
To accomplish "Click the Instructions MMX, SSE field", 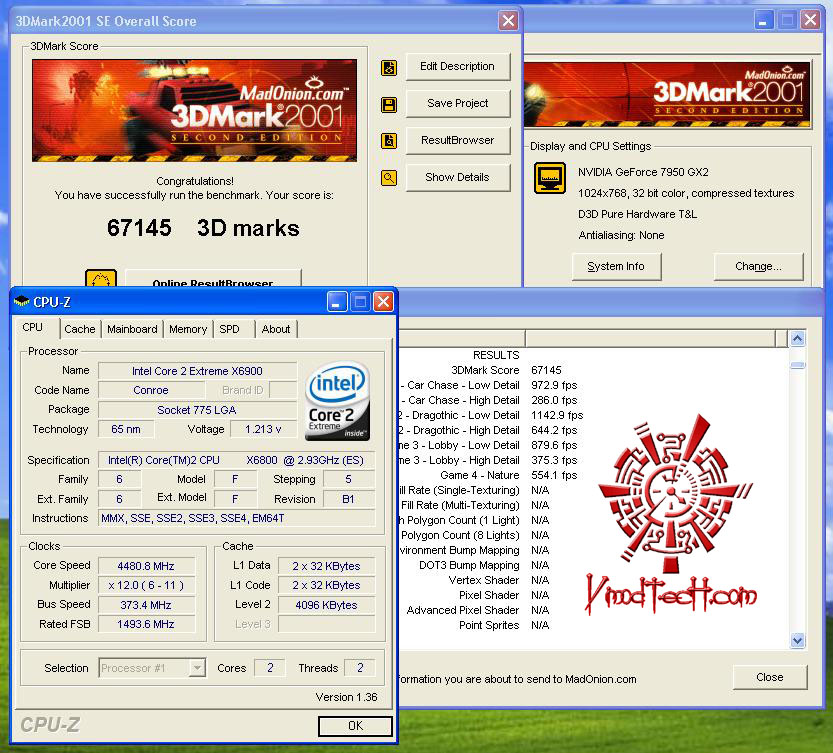I will point(236,518).
